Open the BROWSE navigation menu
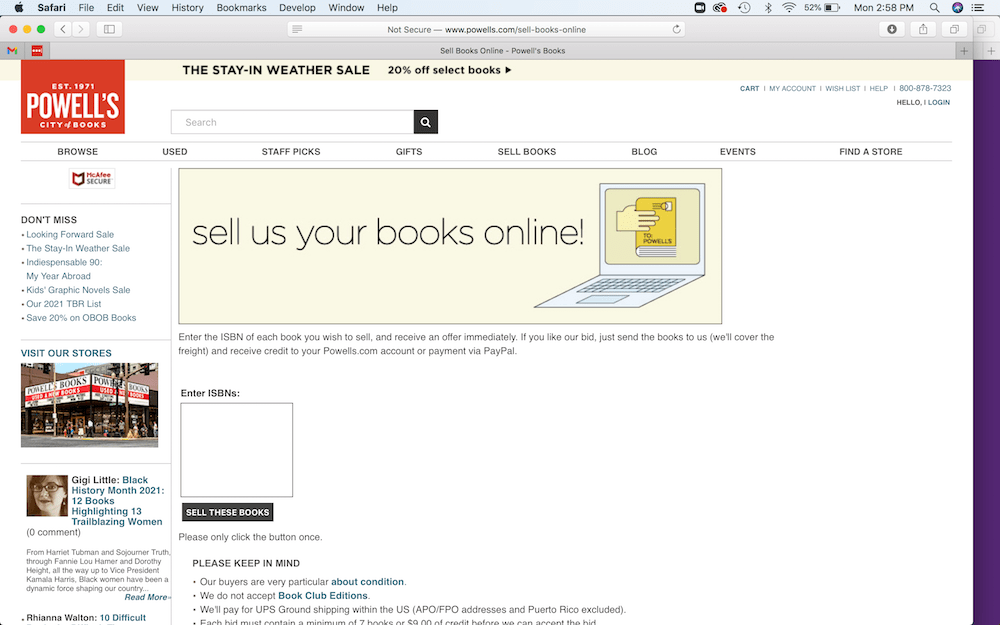 point(77,151)
